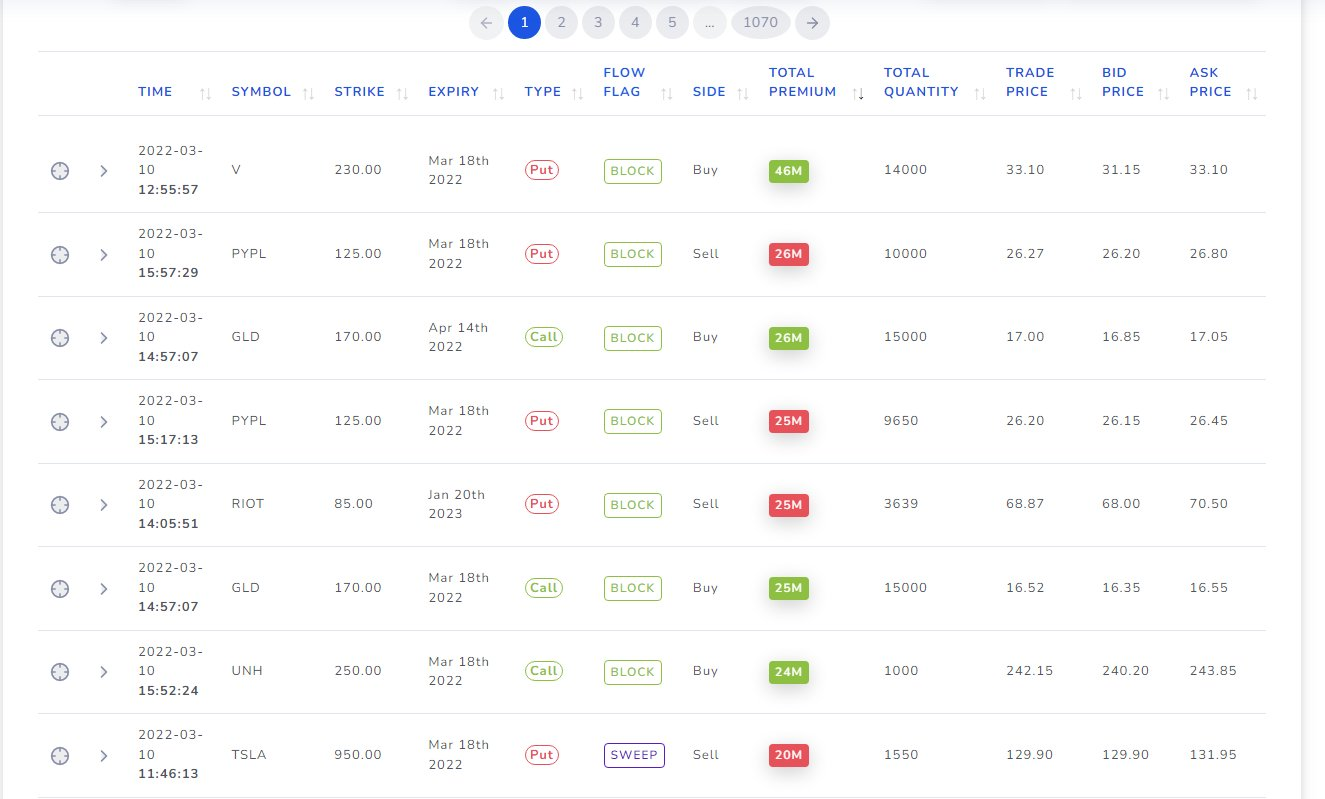Expand the UNH 250.00 call row

point(103,672)
